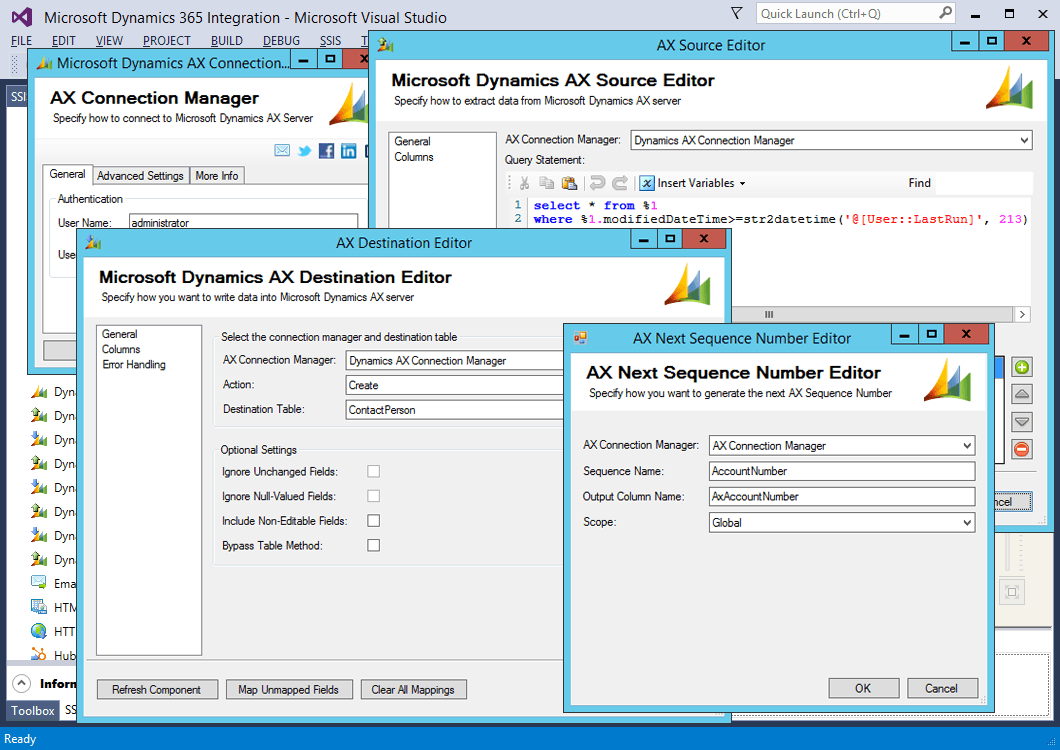The width and height of the screenshot is (1060, 750).
Task: Click the notifications filter icon beside Quick Launch
Action: click(737, 14)
